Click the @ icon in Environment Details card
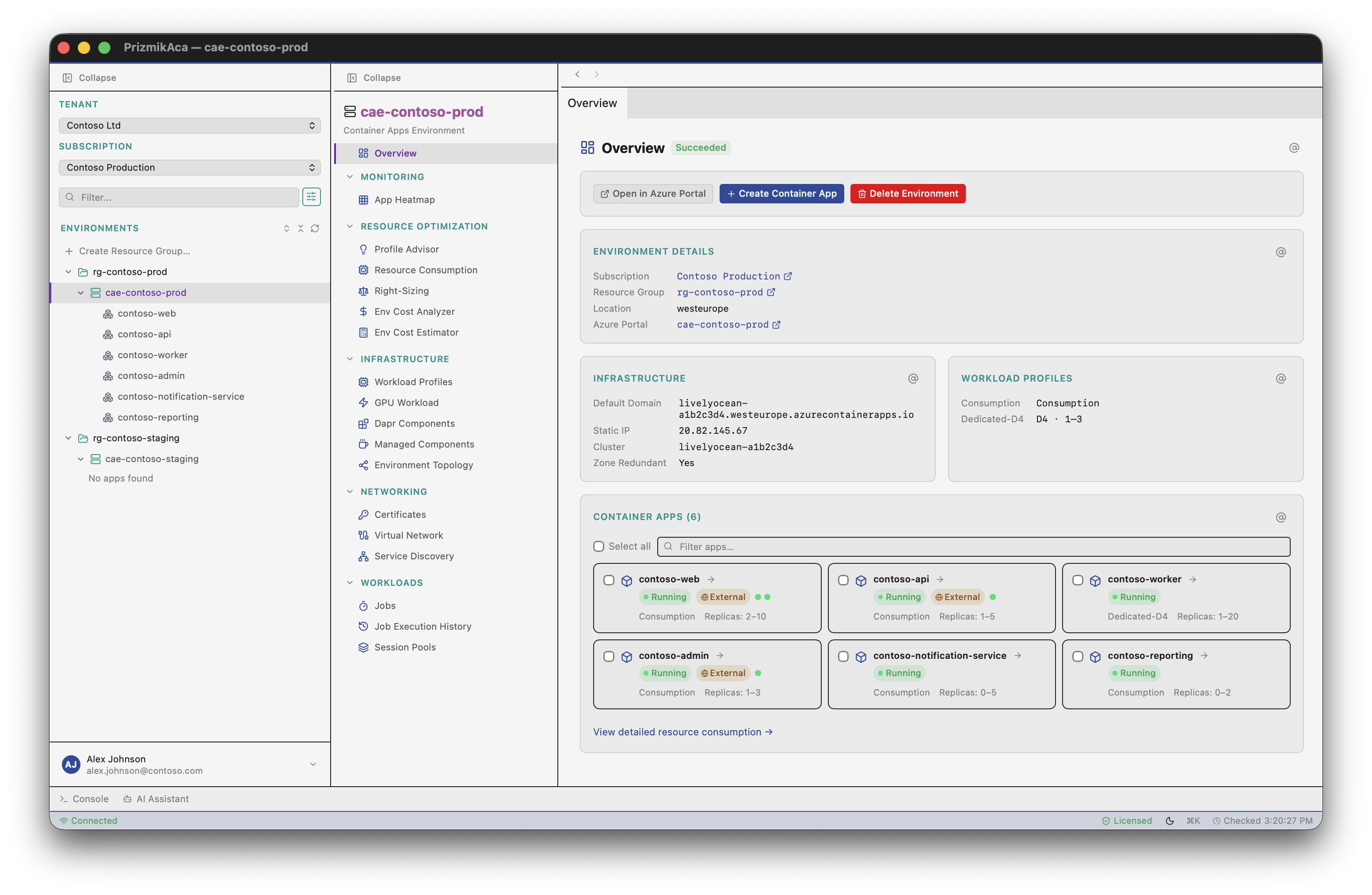This screenshot has height=895, width=1372. tap(1281, 252)
